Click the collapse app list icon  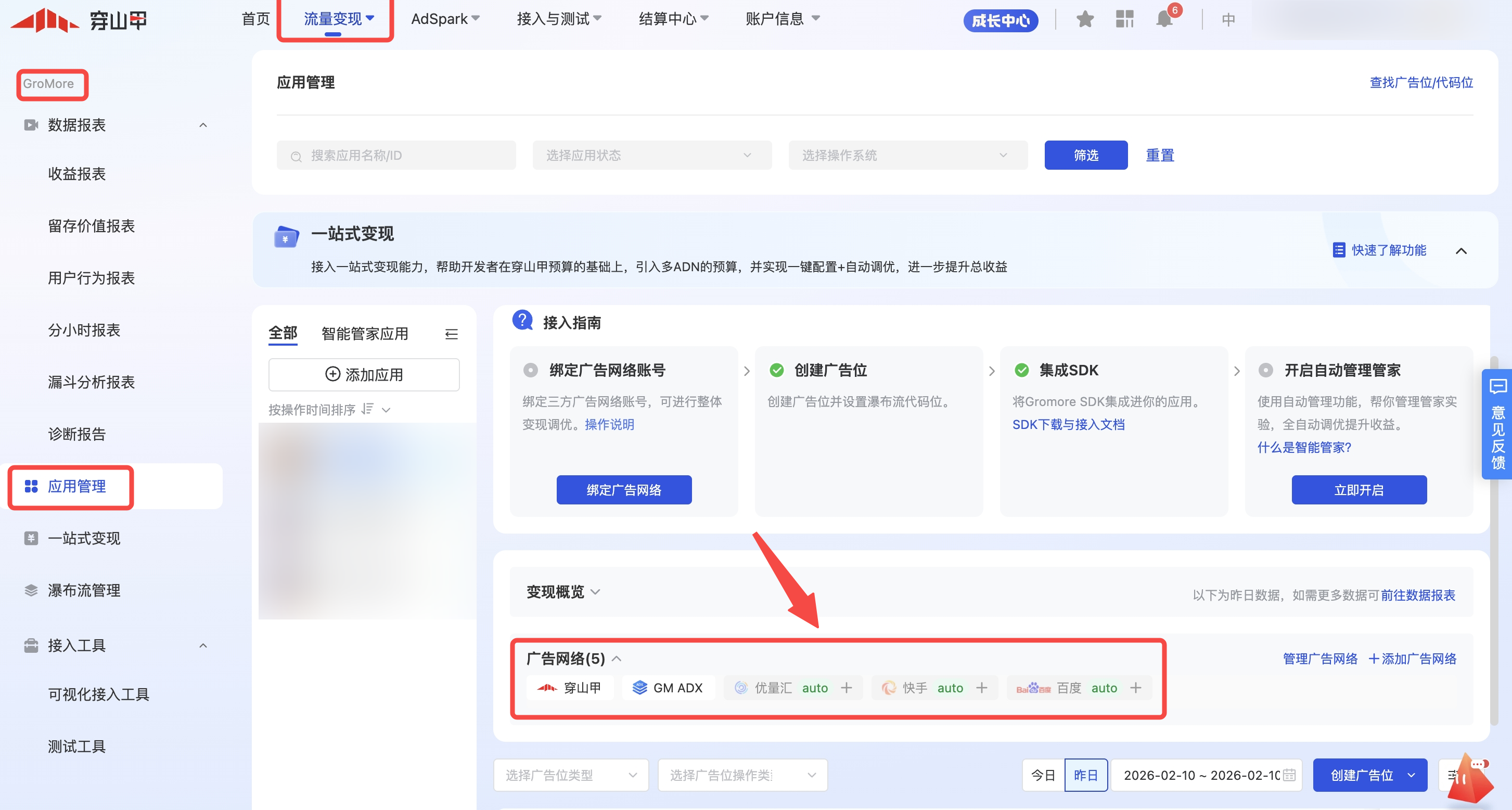click(452, 334)
